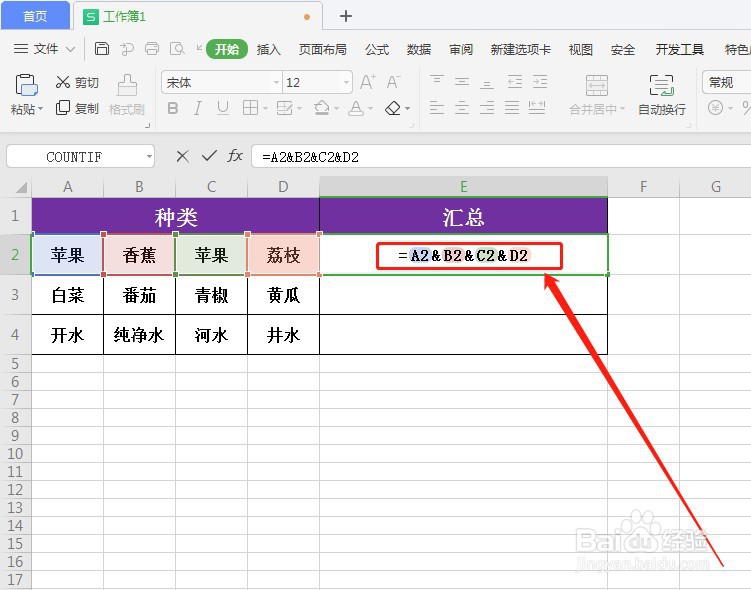Toggle Underline formatting
The width and height of the screenshot is (751, 590).
pos(223,109)
